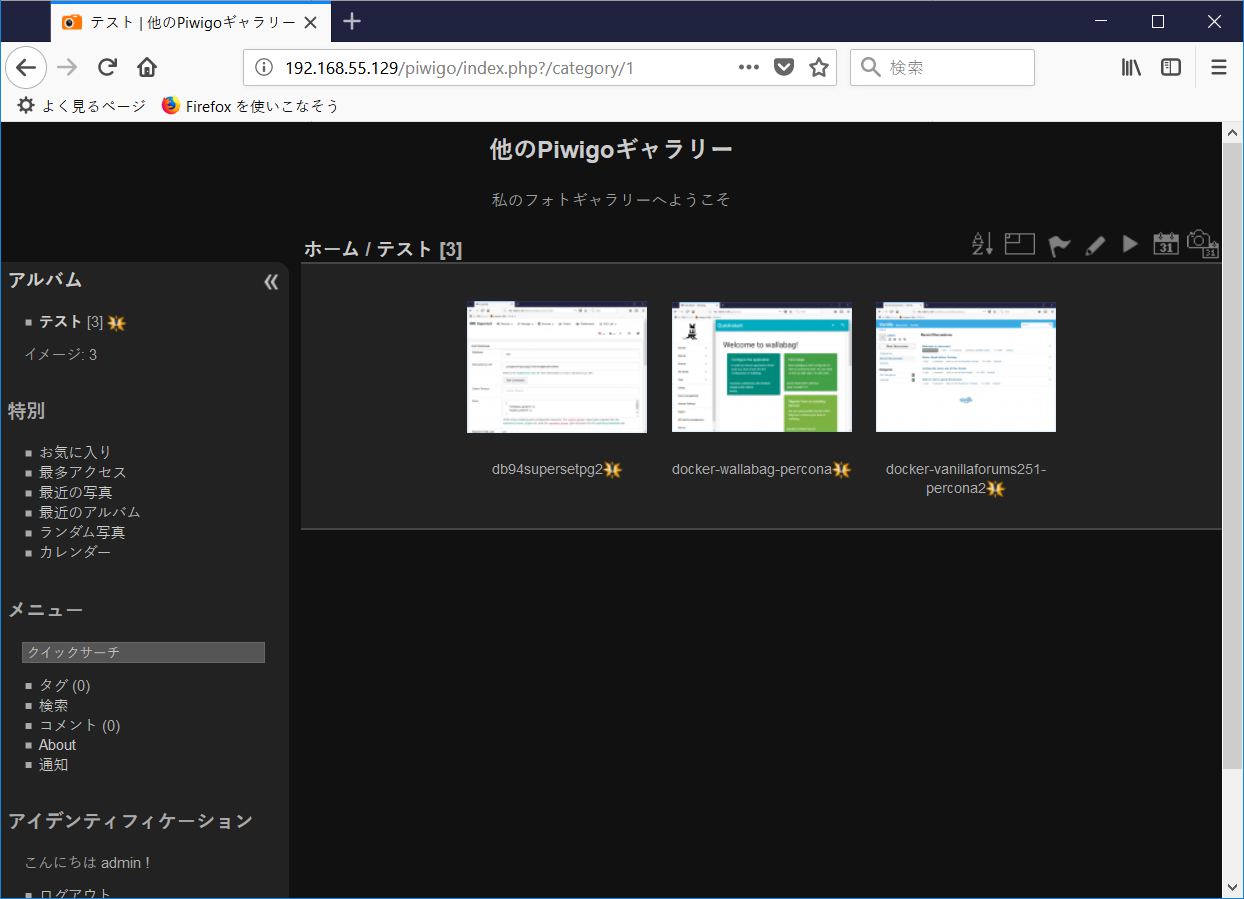Viewport: 1244px width, 899px height.
Task: Open the posted-date calendar icon
Action: tap(1165, 243)
